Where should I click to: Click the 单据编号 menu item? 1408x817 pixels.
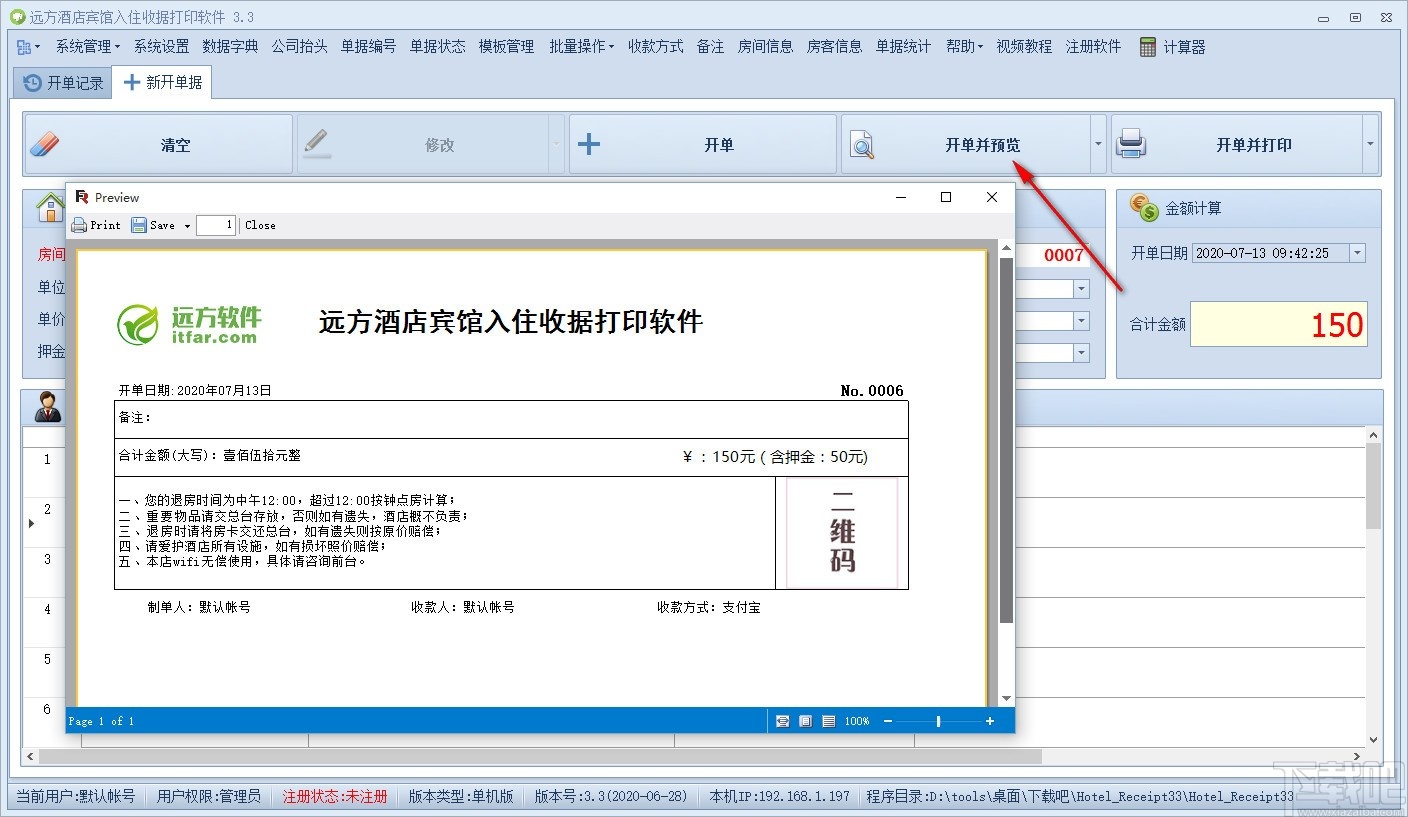click(368, 46)
